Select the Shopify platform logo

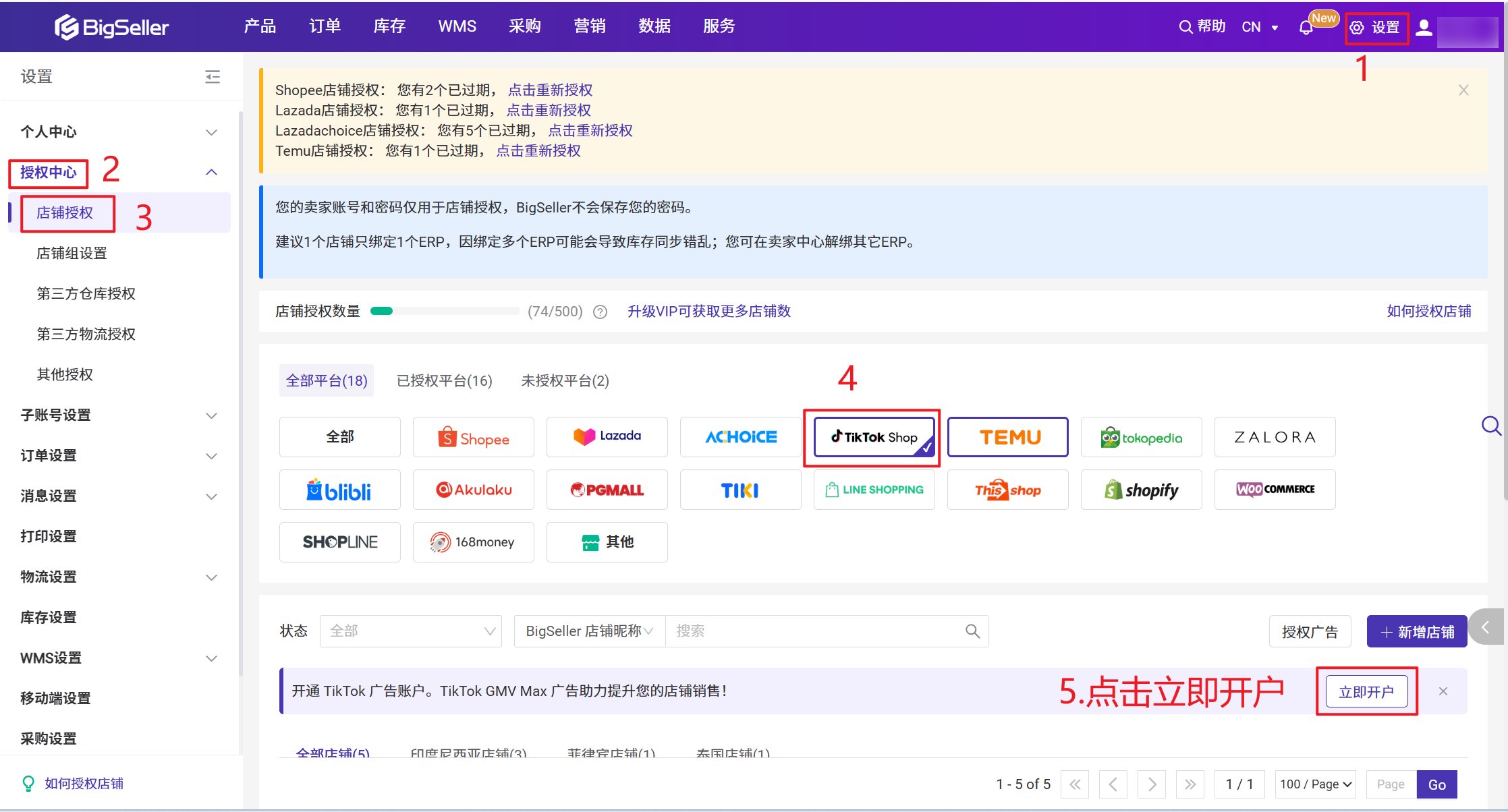point(1141,490)
